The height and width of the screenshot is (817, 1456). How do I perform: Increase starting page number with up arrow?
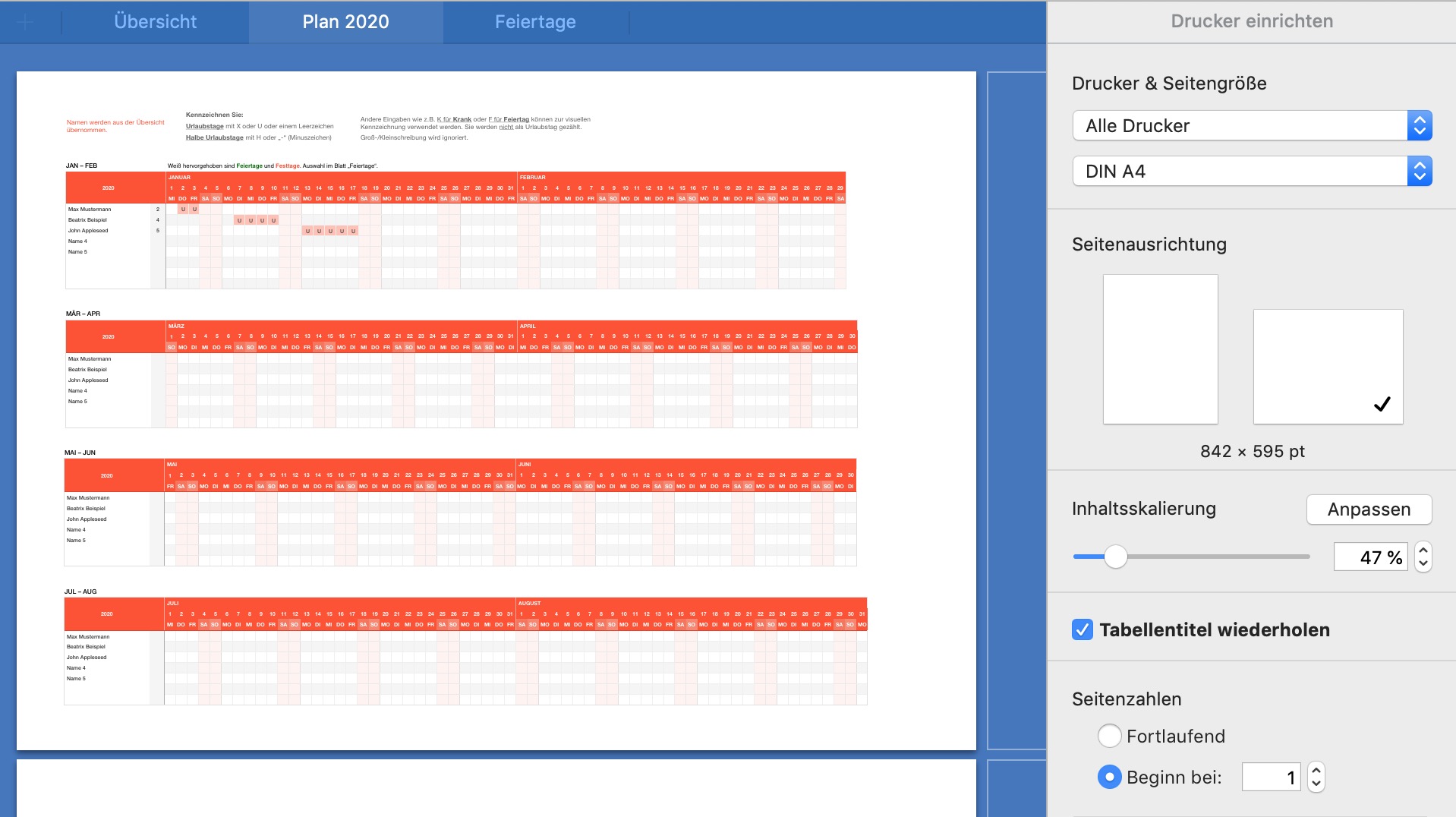(x=1316, y=770)
